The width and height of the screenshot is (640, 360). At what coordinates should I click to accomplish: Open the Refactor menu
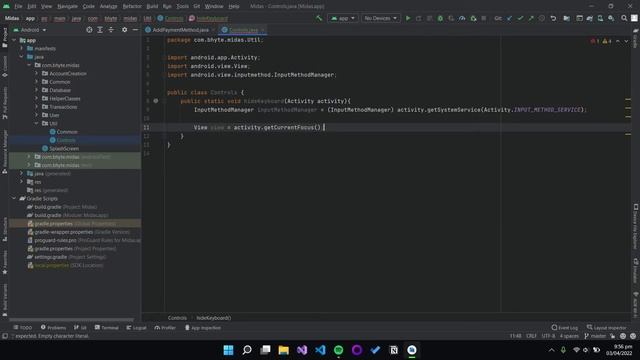(132, 6)
